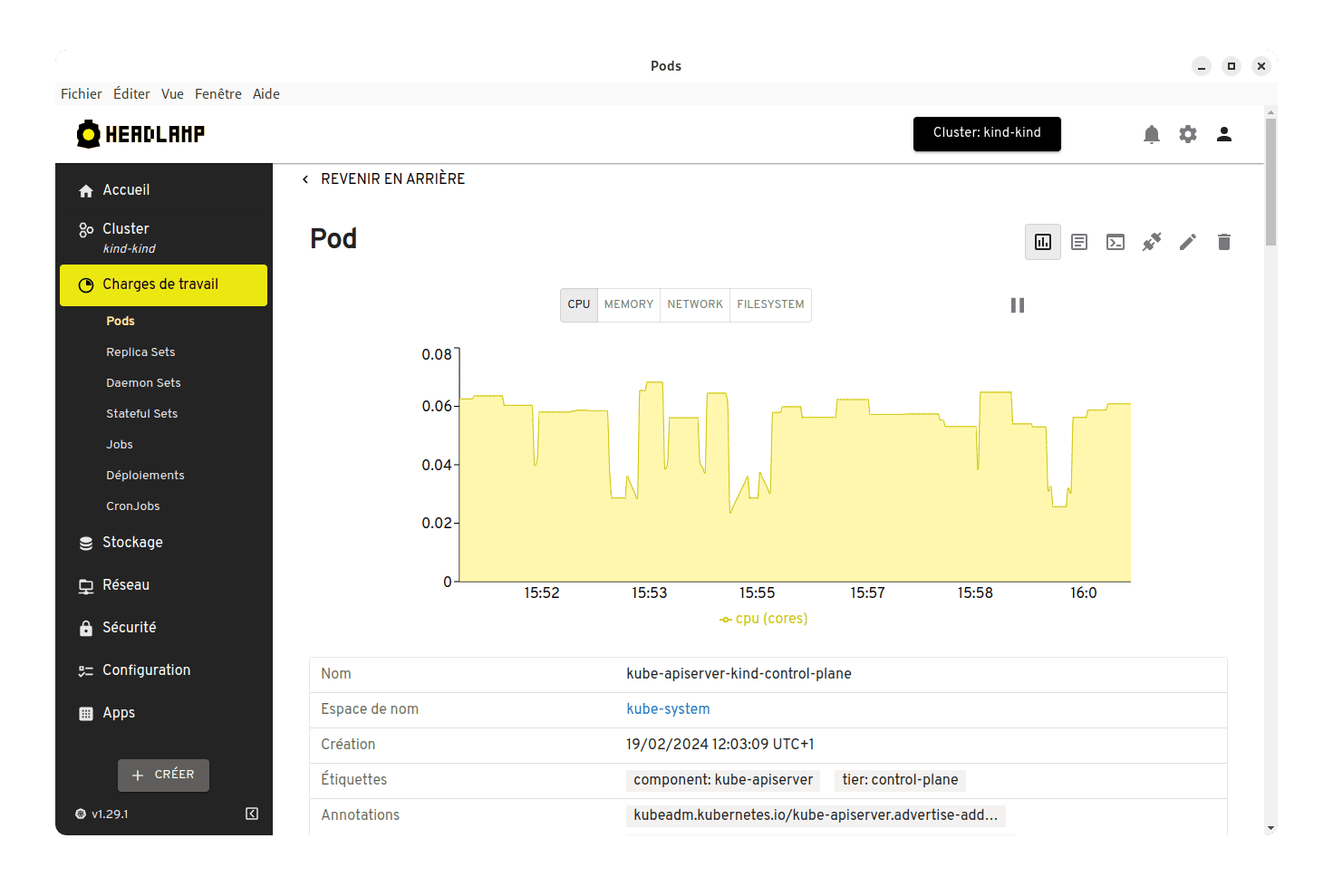1333x896 pixels.
Task: Edit the pod with pencil icon
Action: point(1187,242)
